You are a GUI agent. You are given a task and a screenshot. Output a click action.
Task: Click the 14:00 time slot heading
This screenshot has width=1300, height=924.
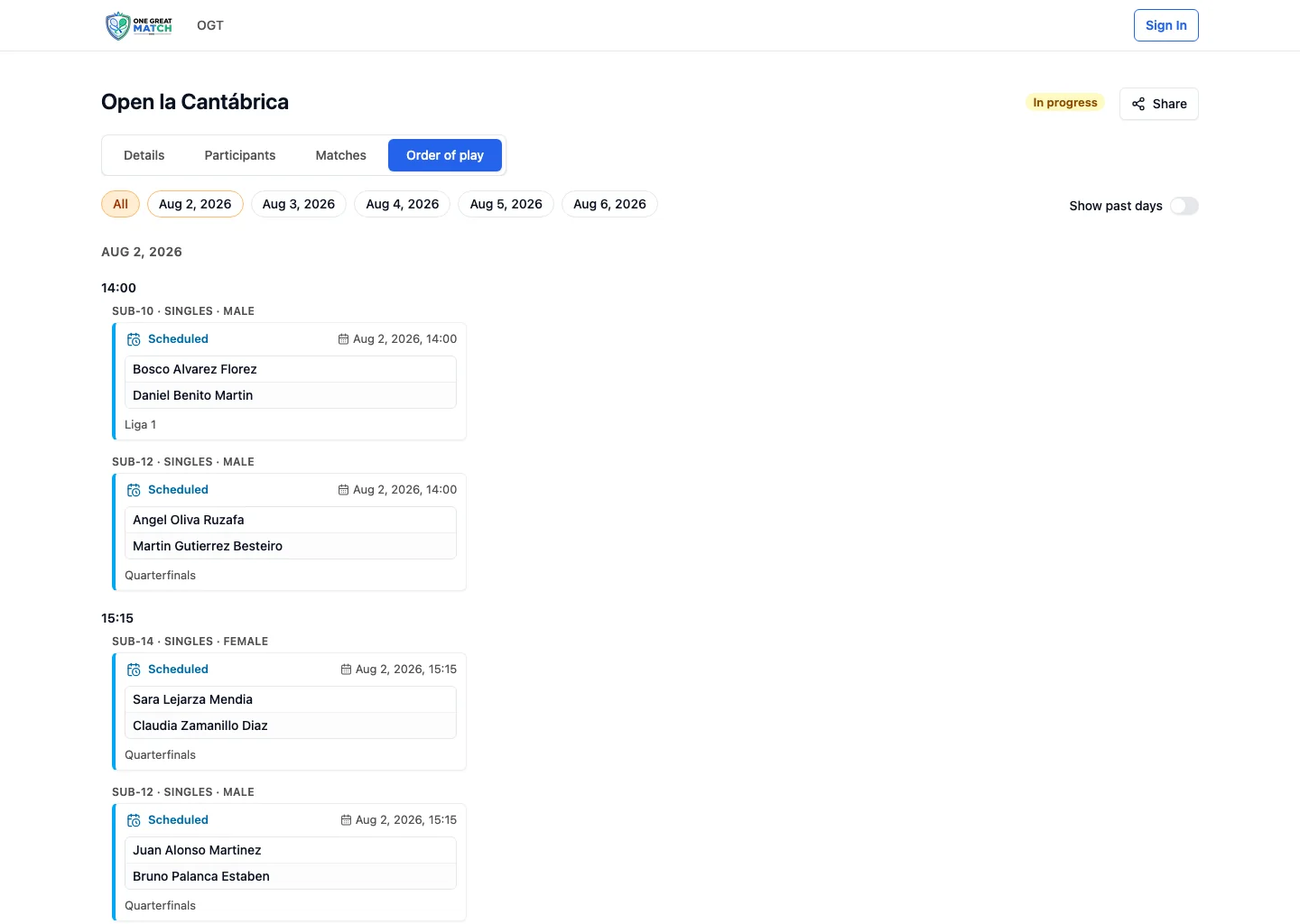point(118,288)
